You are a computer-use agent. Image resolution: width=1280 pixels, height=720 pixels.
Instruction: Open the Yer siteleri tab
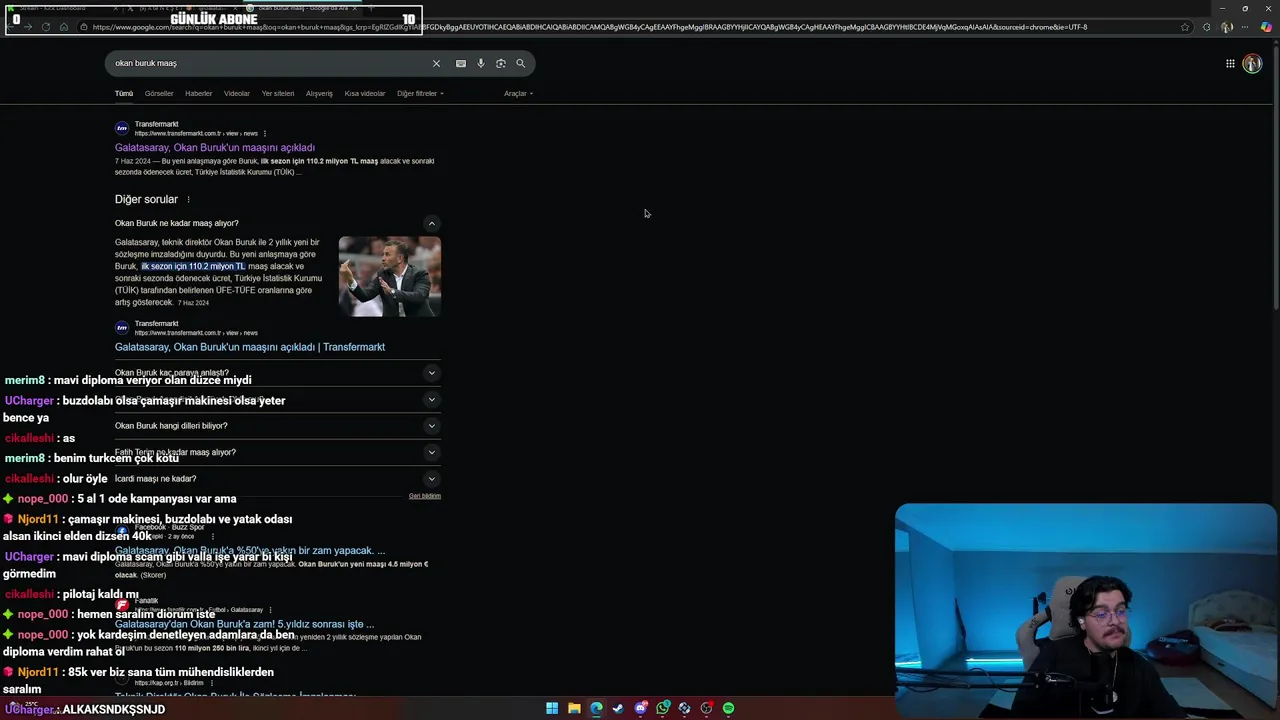(278, 93)
